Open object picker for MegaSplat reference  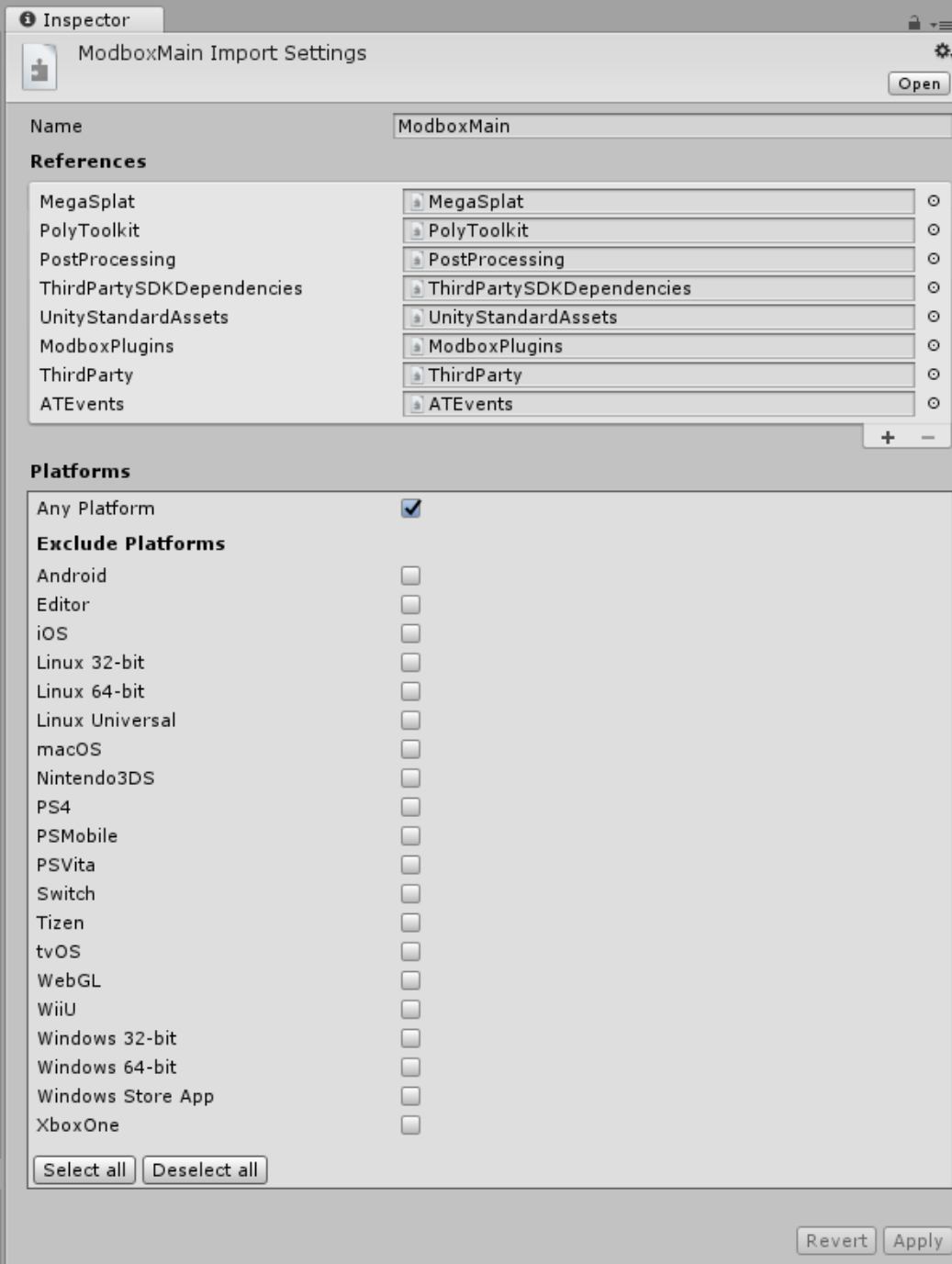(933, 201)
